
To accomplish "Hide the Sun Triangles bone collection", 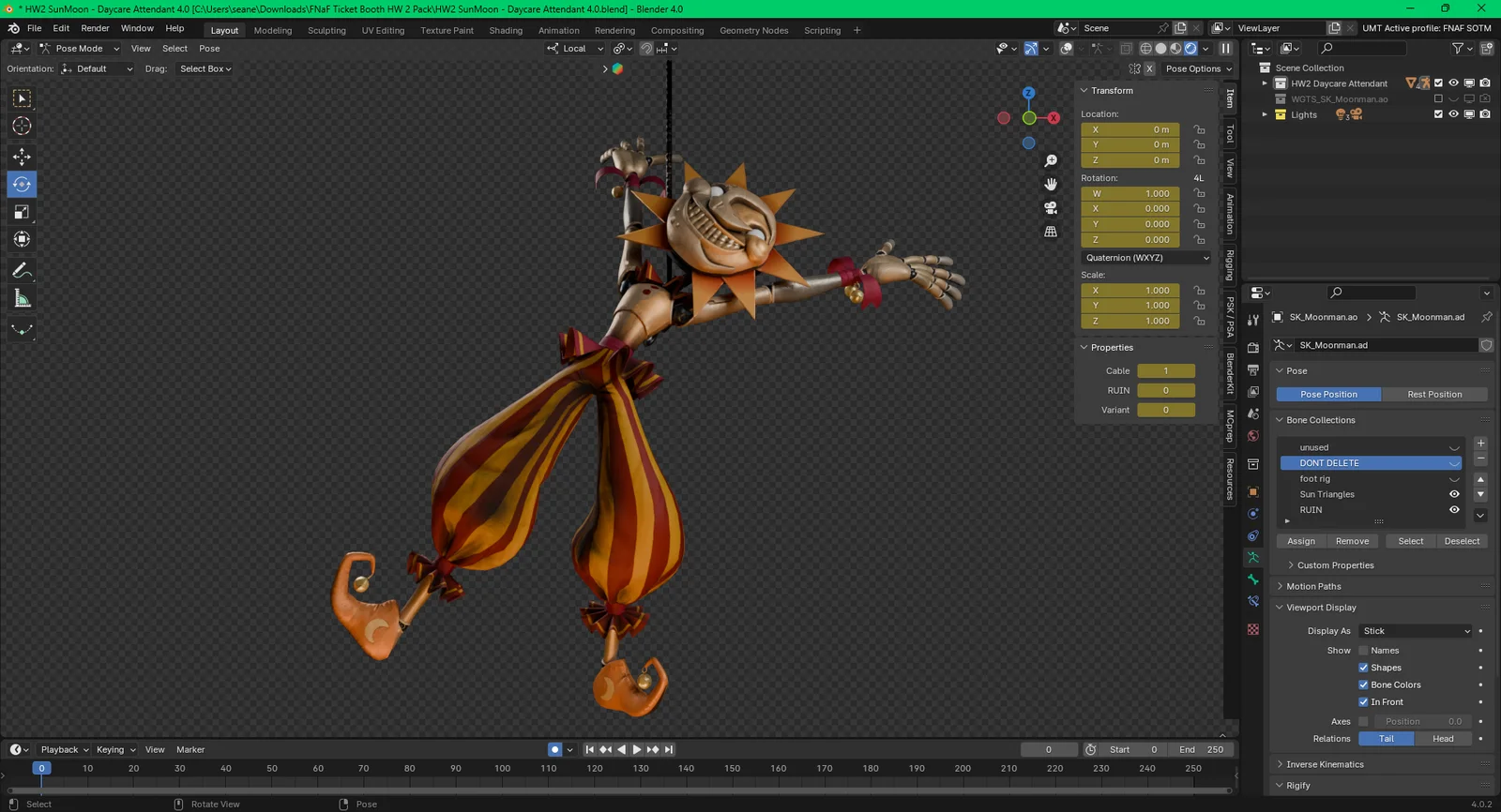I will coord(1454,494).
